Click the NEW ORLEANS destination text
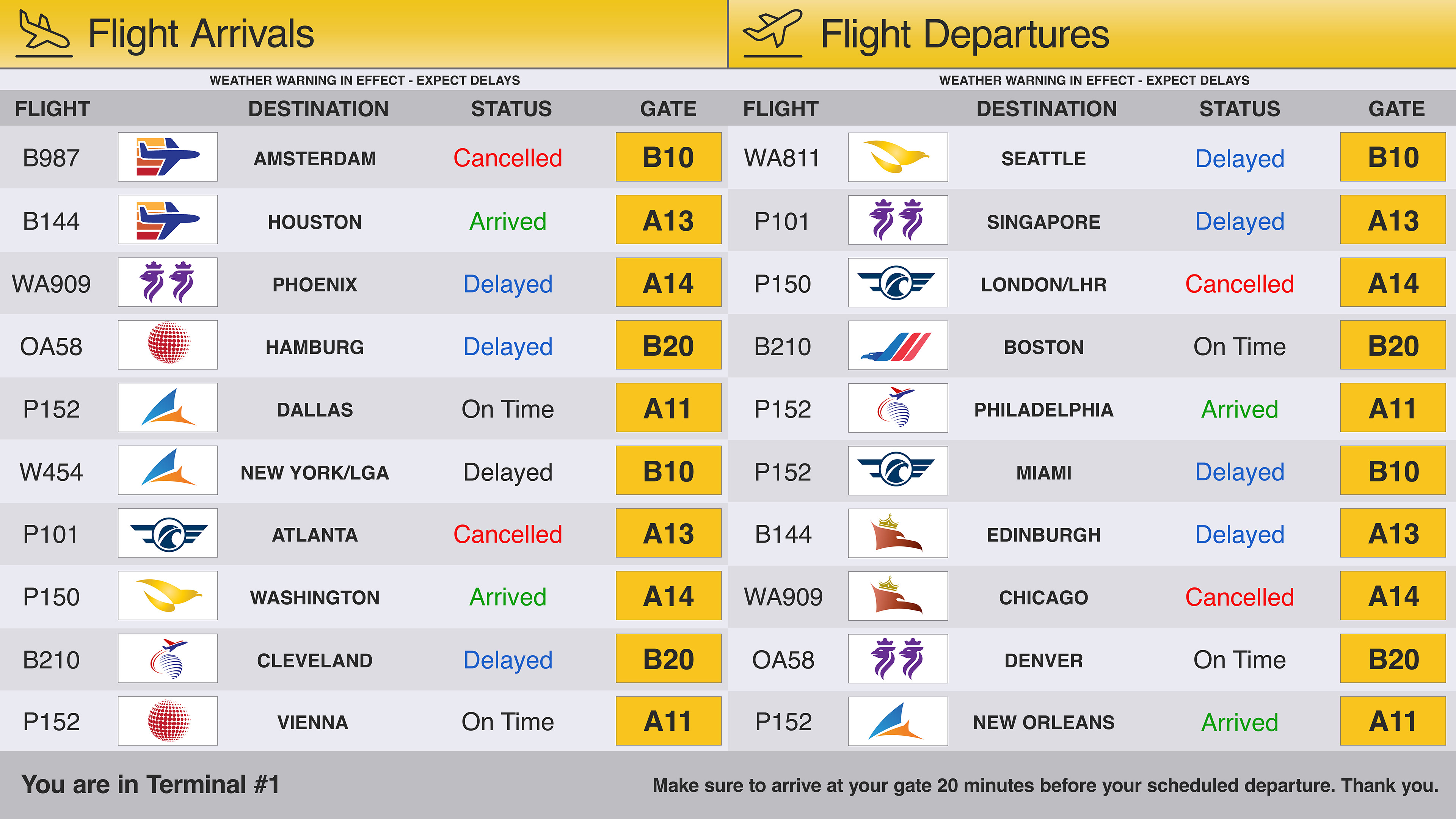 [x=1043, y=722]
